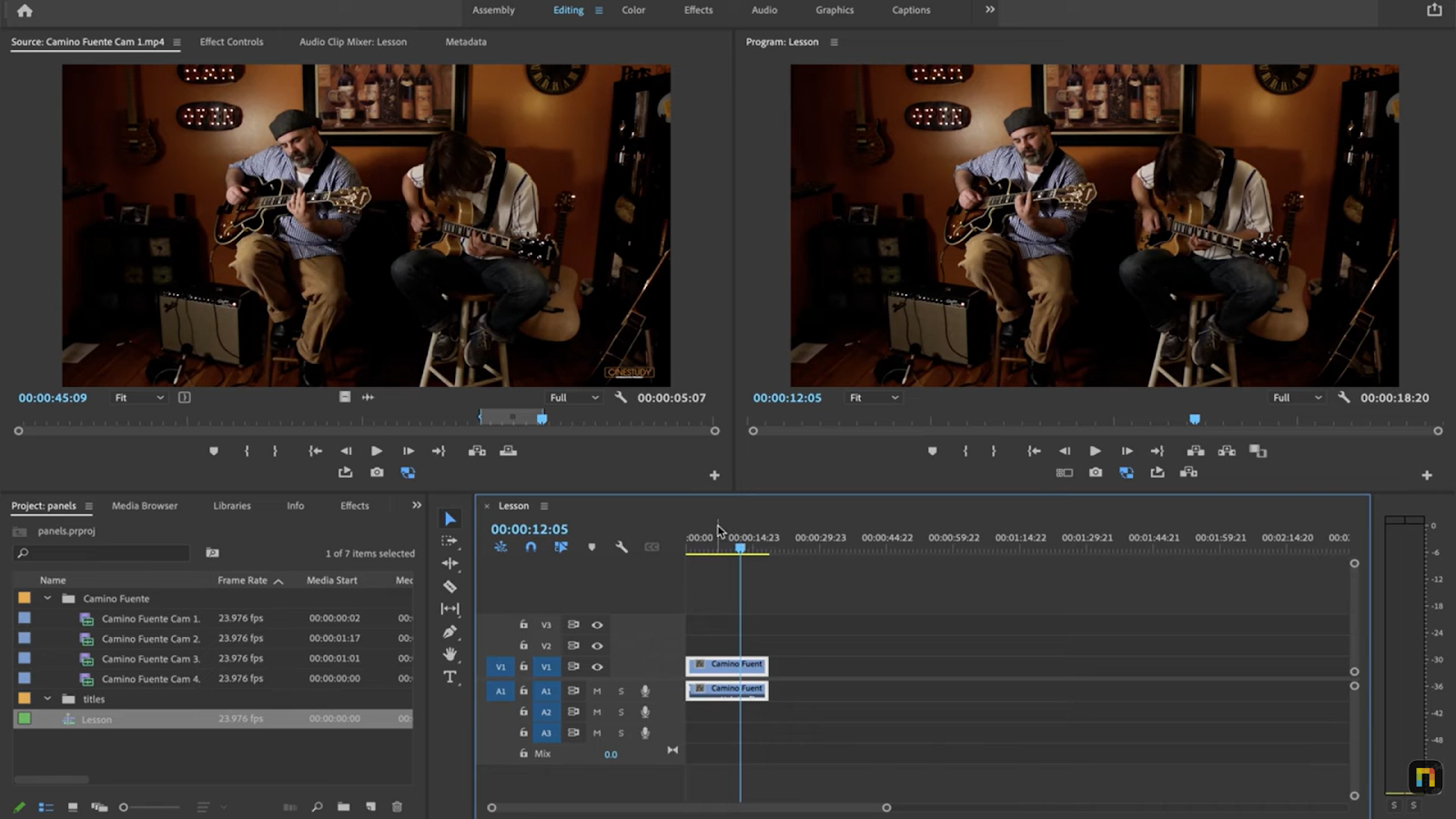Screen dimensions: 1456x819
Task: Select Camino Fuente Cam 3 clip
Action: (150, 659)
